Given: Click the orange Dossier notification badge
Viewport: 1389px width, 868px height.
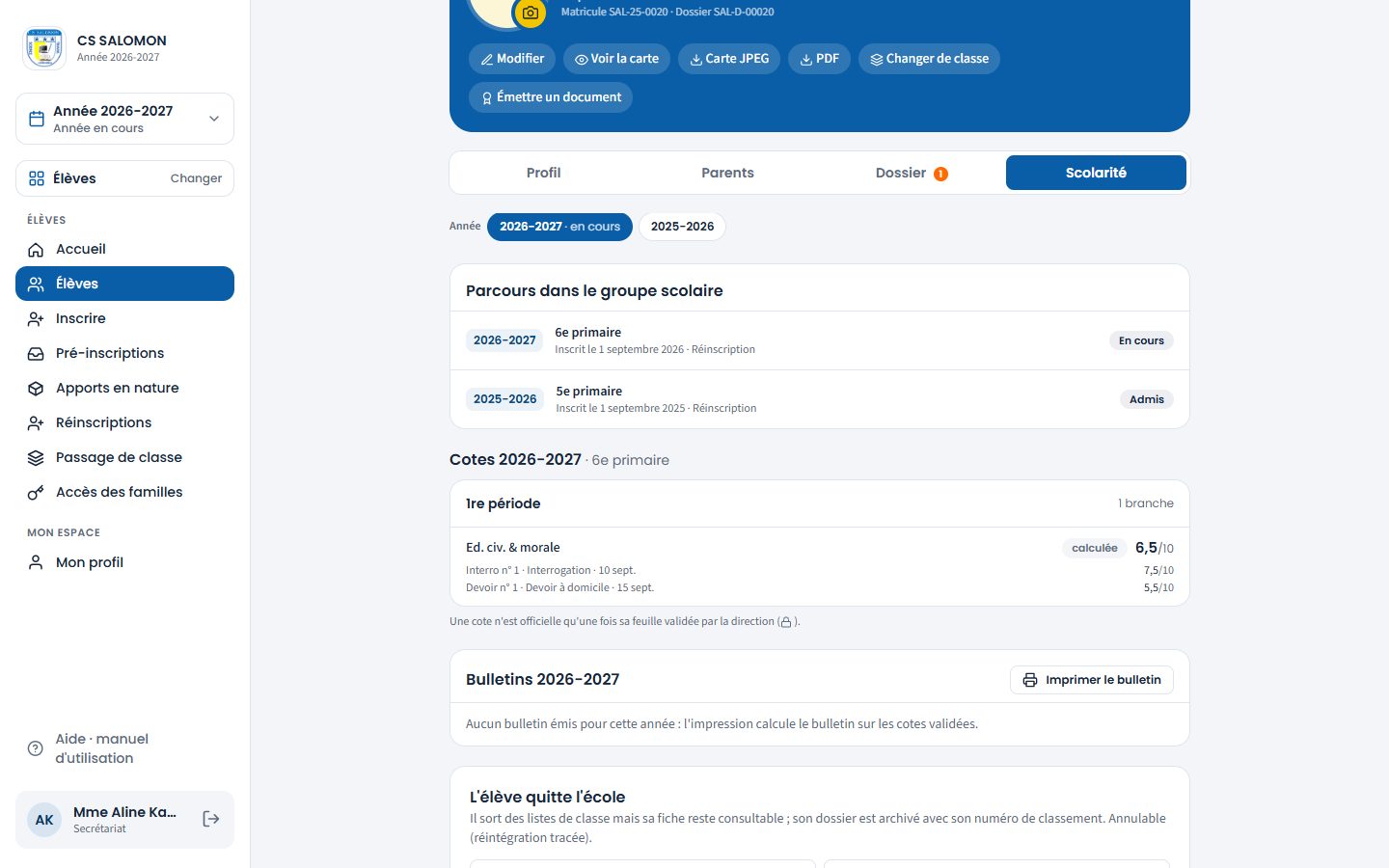Looking at the screenshot, I should pyautogui.click(x=940, y=174).
